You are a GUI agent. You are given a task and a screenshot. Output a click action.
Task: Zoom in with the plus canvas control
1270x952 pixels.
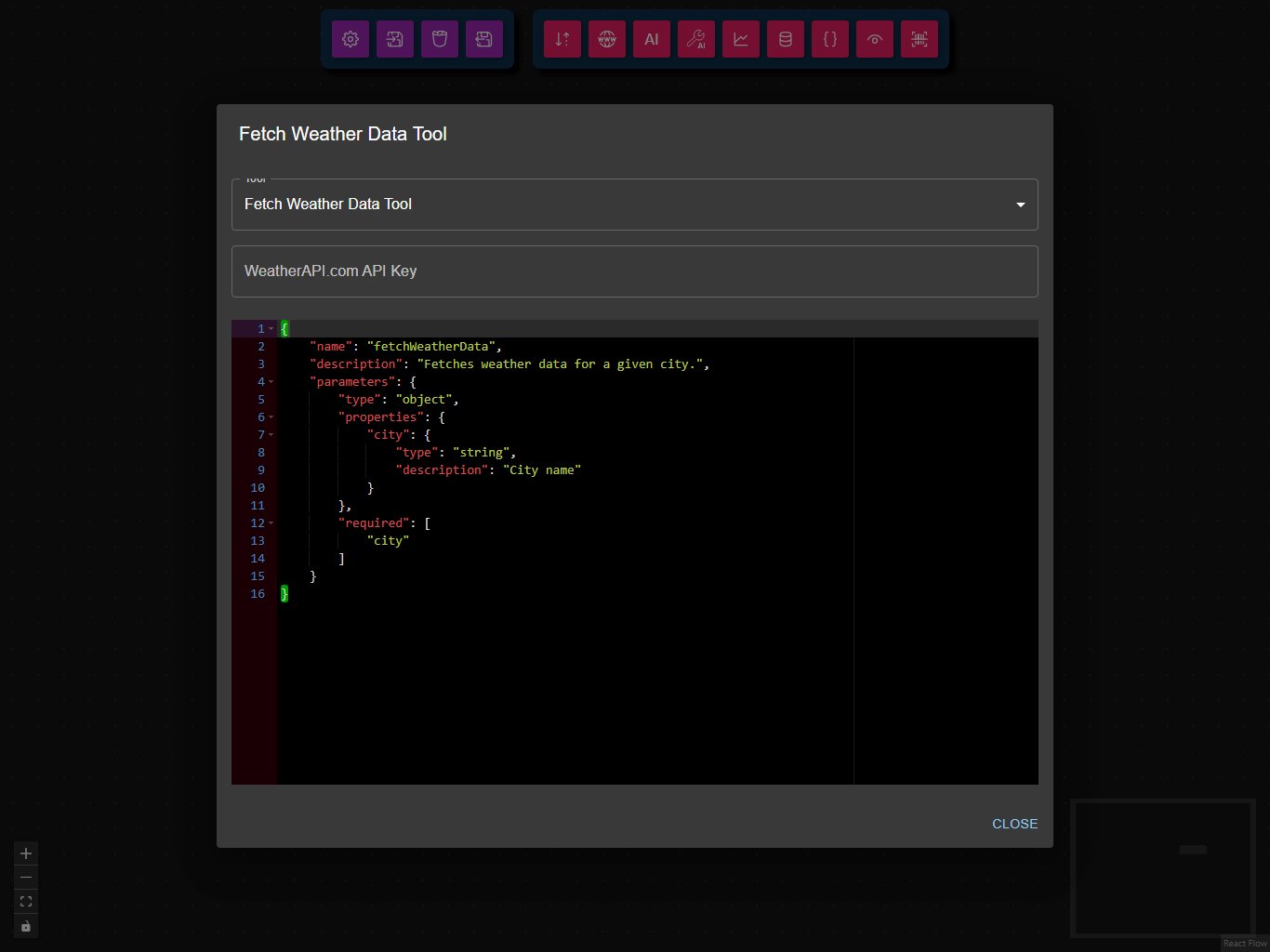26,853
